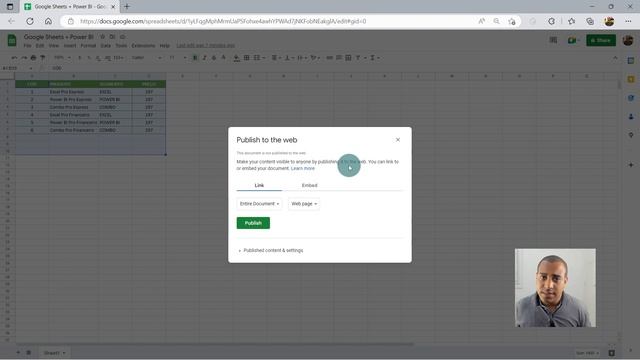Open the fill color picker

click(236, 58)
